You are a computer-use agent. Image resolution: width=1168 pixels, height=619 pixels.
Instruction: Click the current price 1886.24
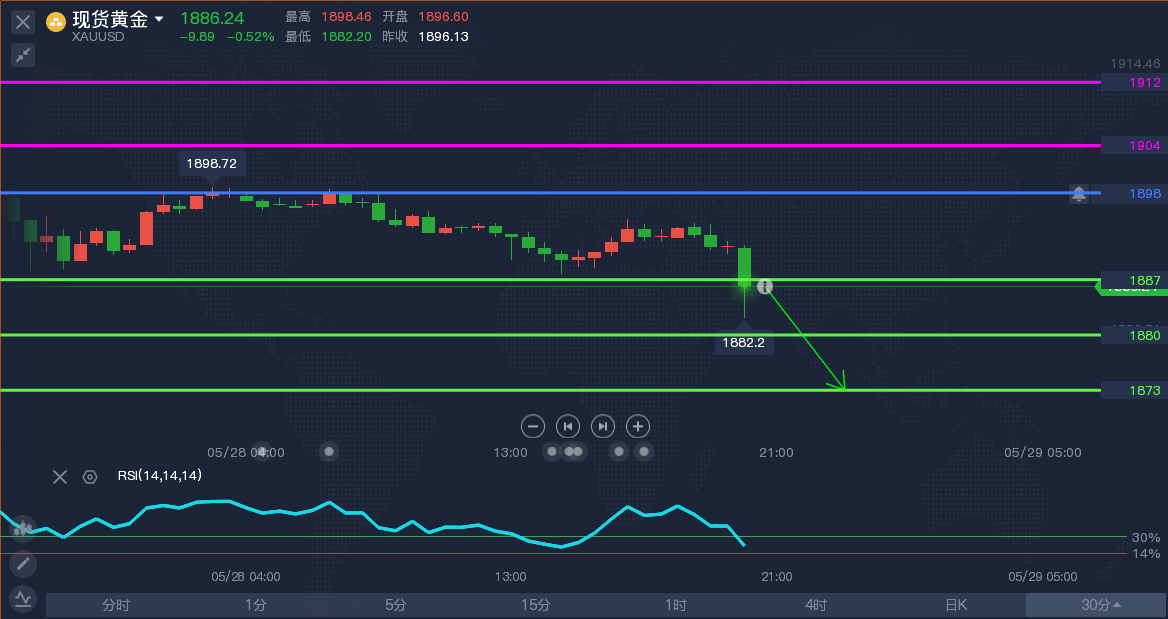[212, 18]
